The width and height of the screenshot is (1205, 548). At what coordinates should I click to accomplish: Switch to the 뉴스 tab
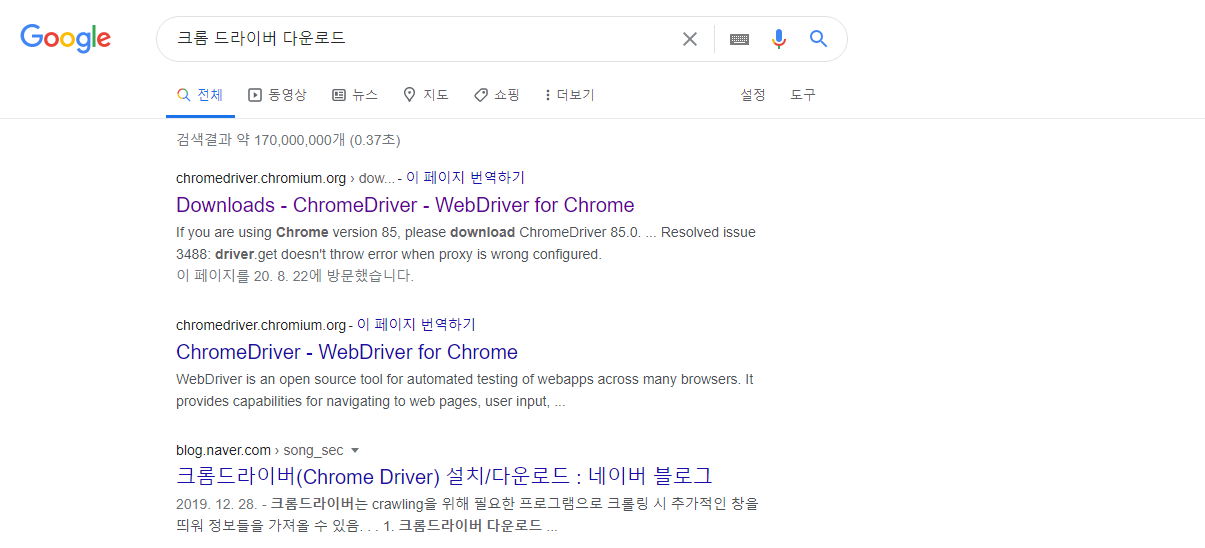pos(355,95)
